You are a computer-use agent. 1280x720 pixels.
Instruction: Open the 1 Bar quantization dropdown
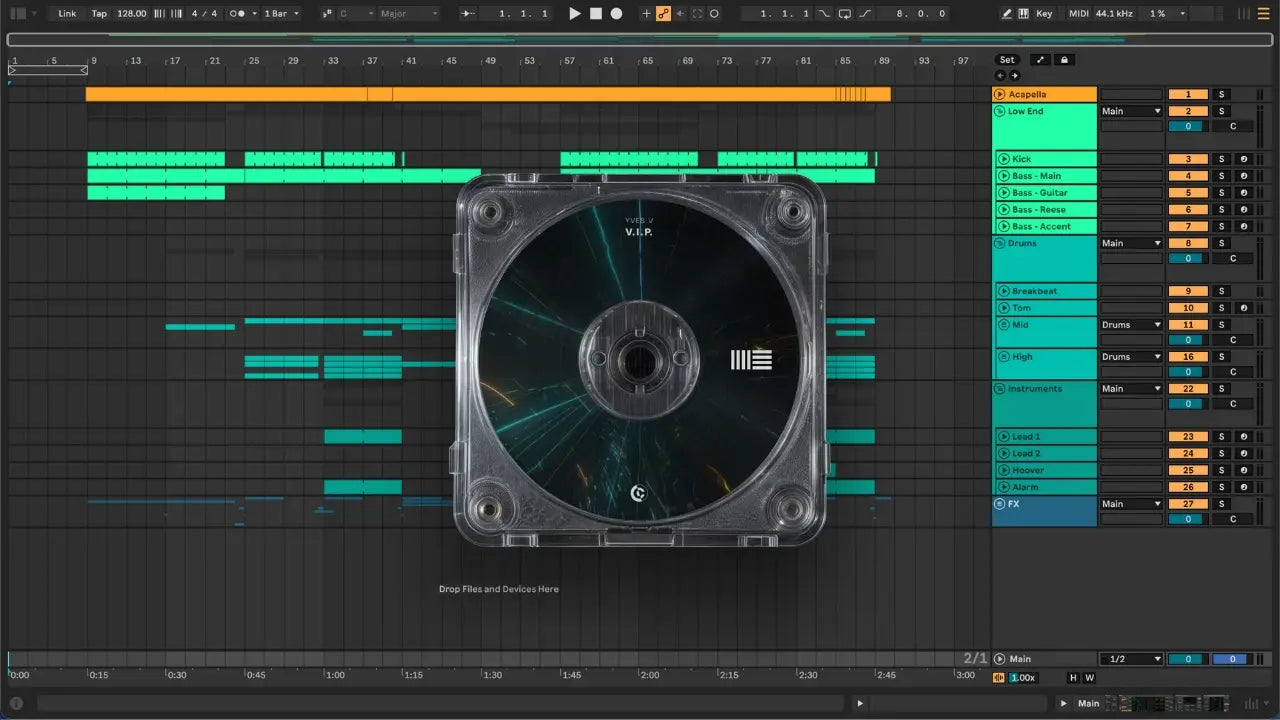pyautogui.click(x=282, y=14)
